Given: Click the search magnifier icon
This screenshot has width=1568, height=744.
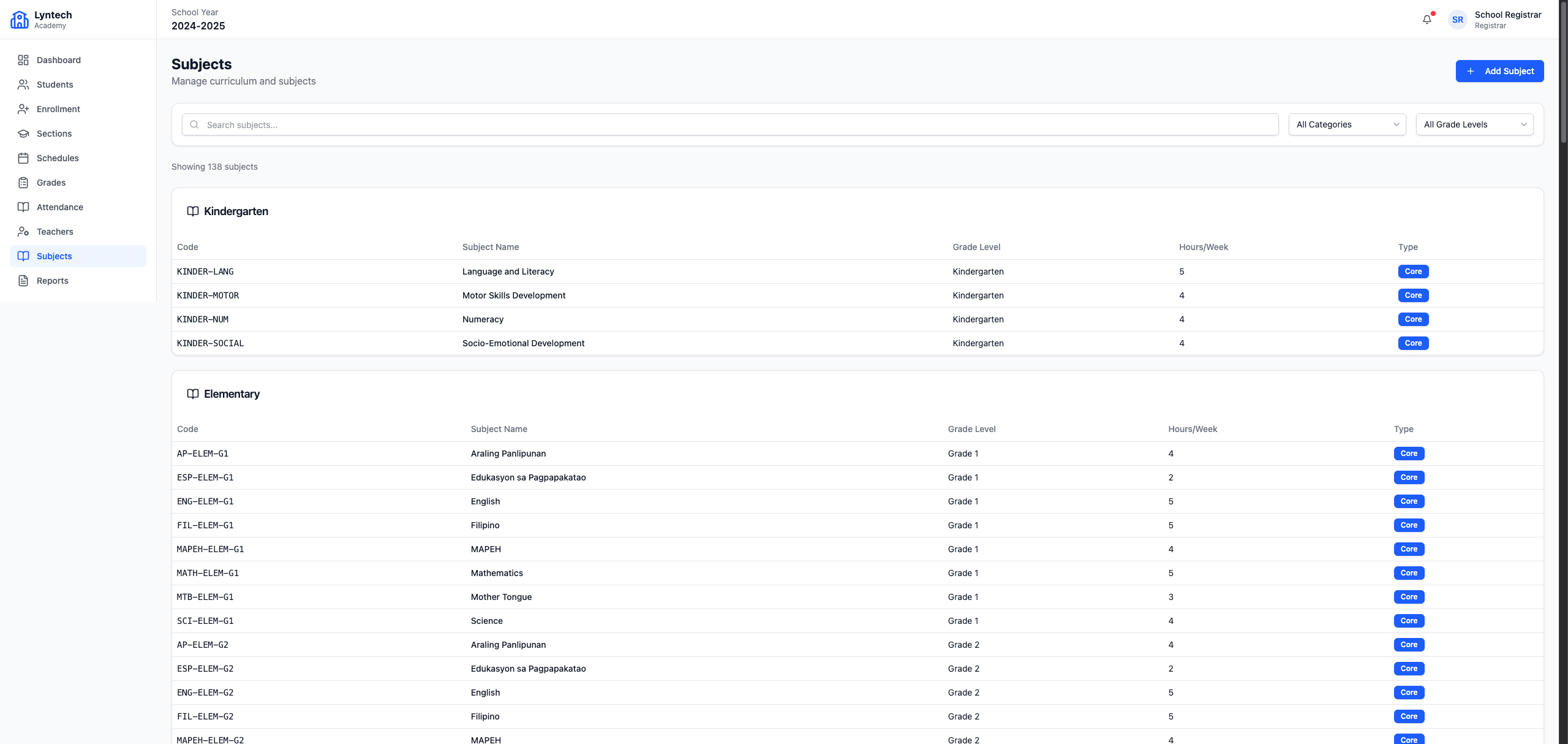Looking at the screenshot, I should pos(194,124).
